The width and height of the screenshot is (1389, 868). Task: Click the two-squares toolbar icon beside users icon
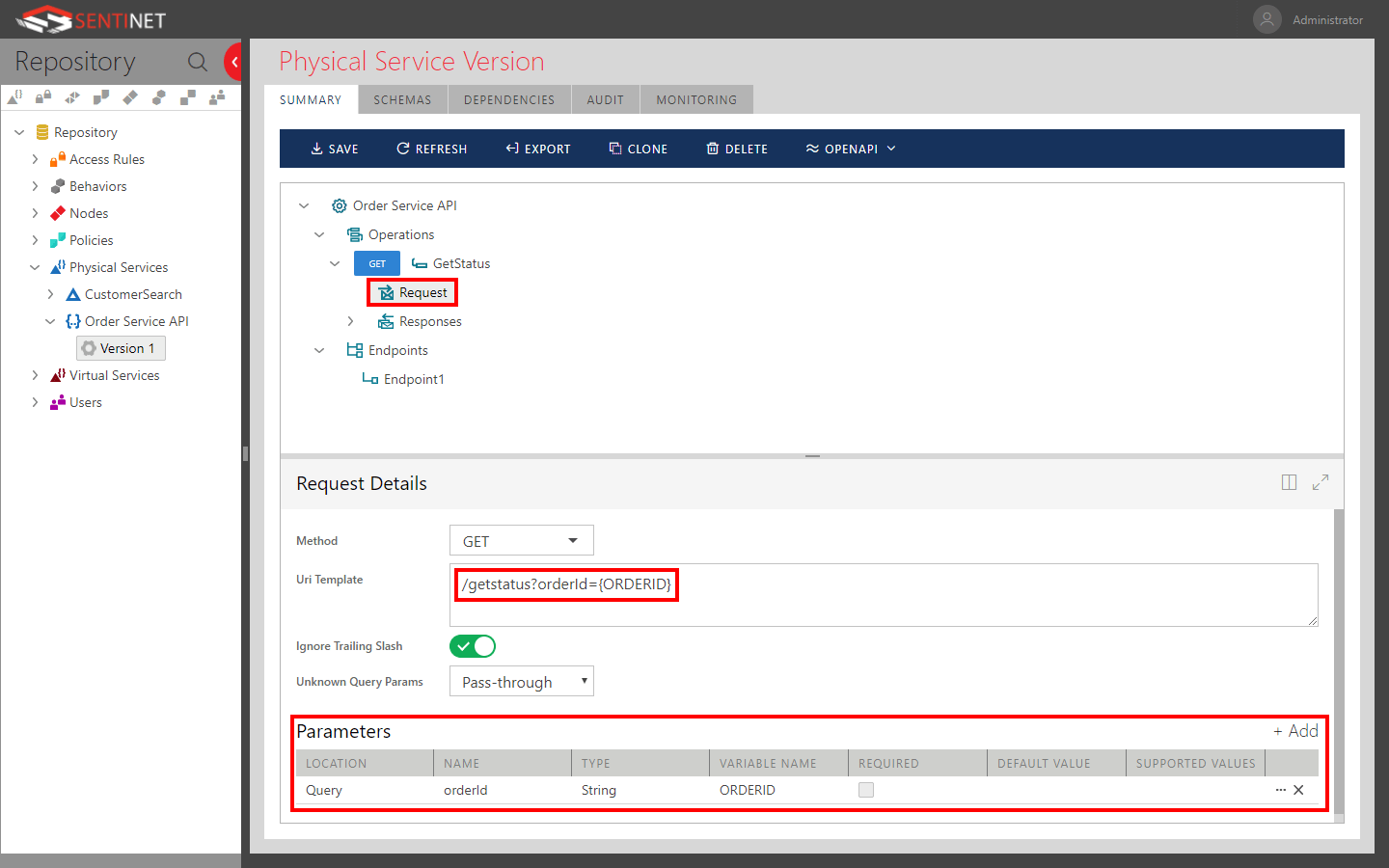point(188,96)
